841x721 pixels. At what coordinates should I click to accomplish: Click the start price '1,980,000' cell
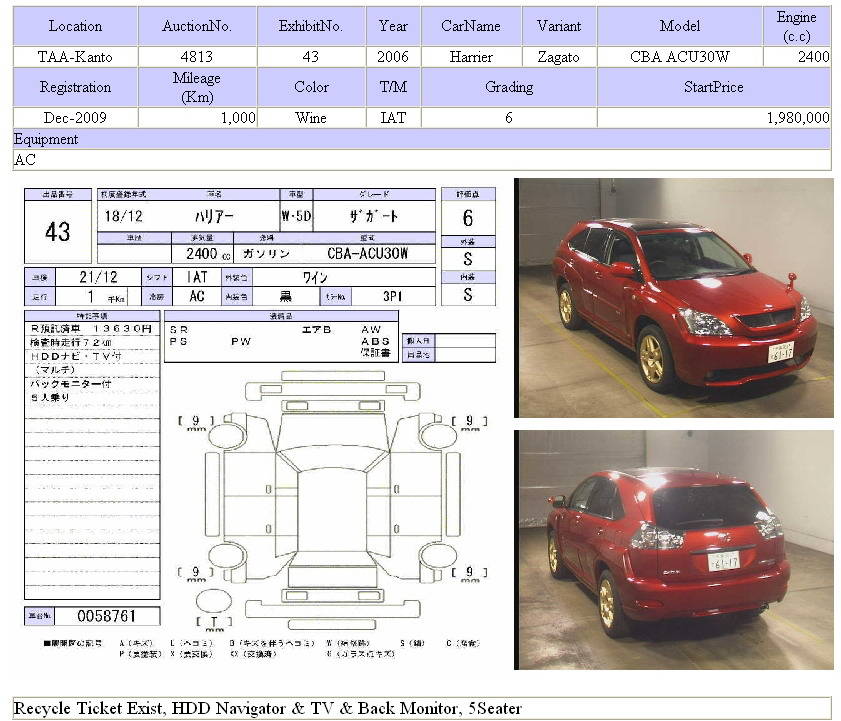point(714,117)
